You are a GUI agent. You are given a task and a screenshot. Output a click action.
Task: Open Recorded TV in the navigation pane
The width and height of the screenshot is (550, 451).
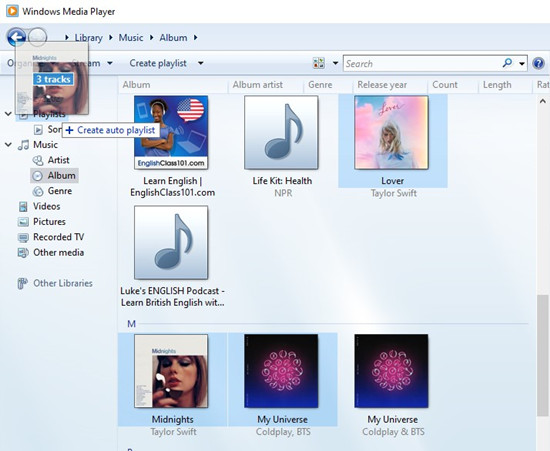[x=59, y=237]
